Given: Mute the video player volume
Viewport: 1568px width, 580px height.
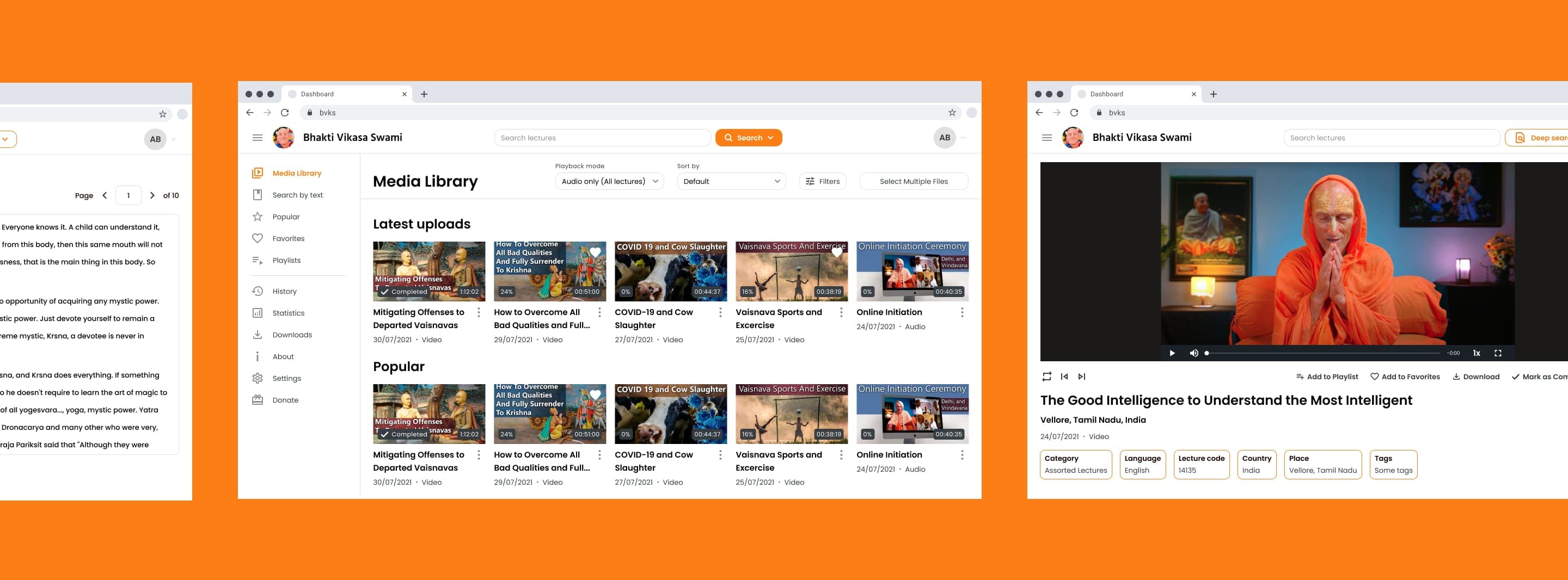Looking at the screenshot, I should pos(1193,353).
